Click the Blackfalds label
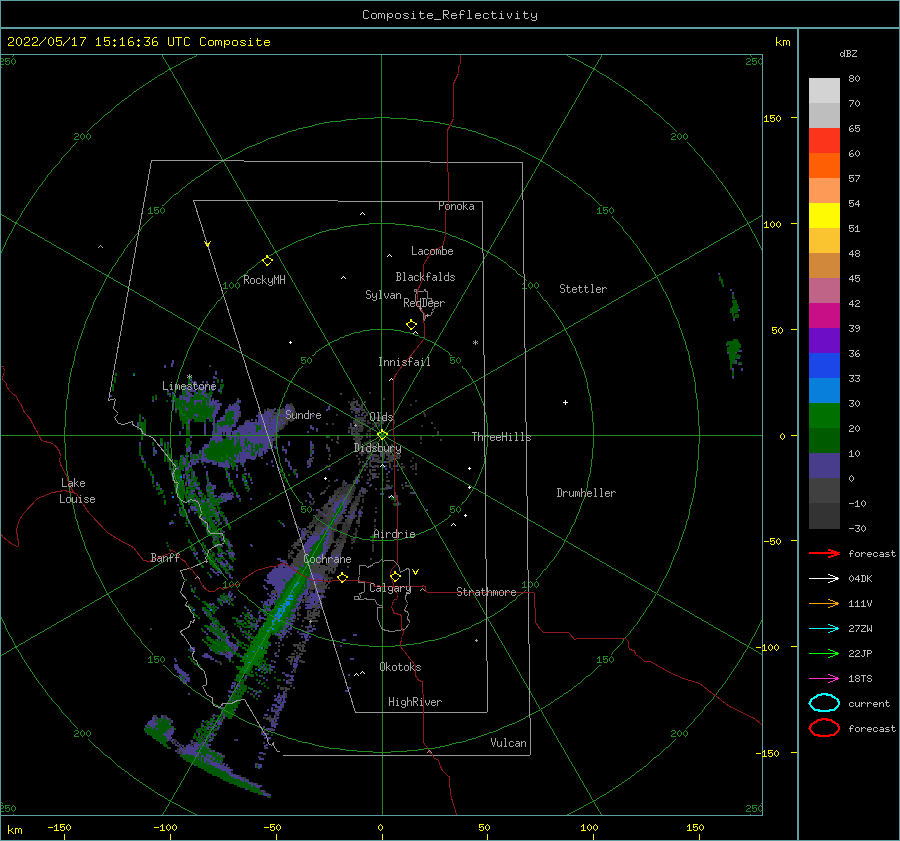The image size is (900, 841). click(x=425, y=277)
